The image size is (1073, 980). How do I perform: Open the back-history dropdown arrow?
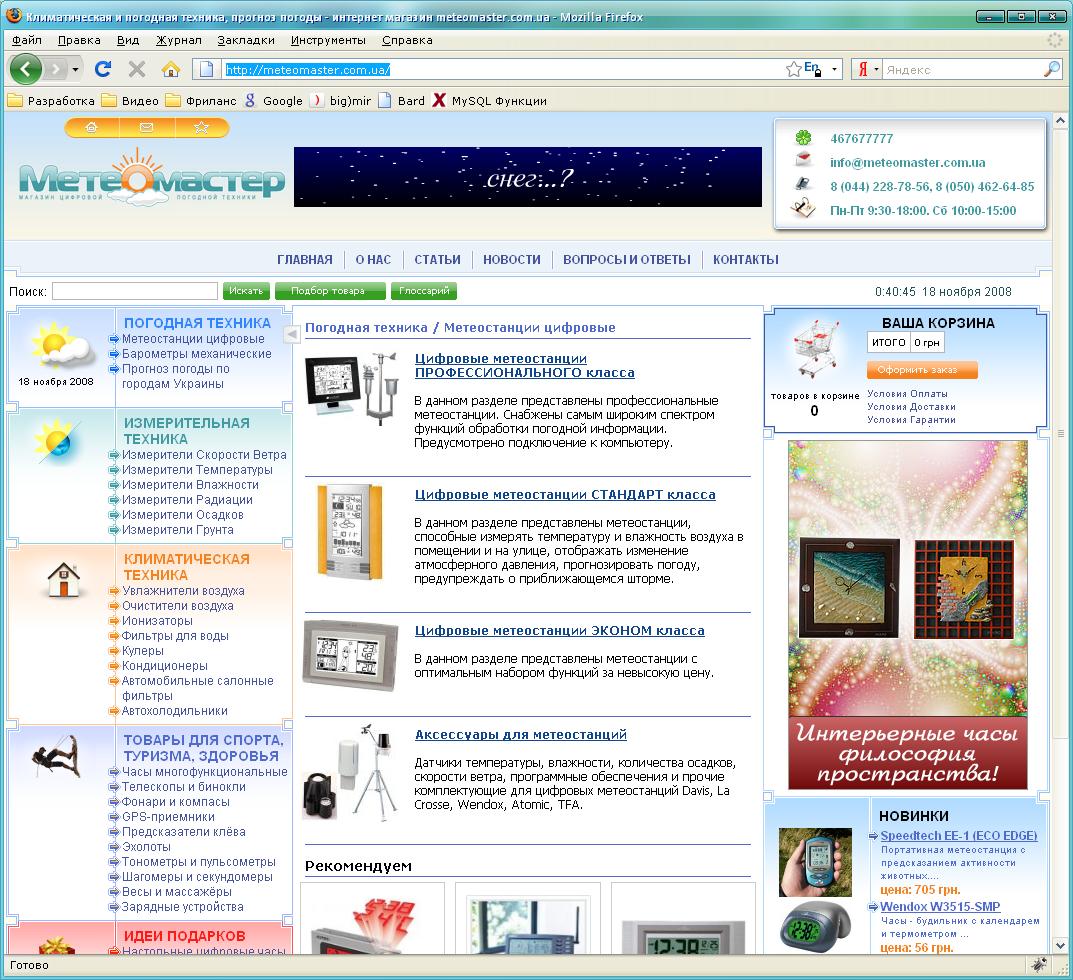[x=75, y=69]
